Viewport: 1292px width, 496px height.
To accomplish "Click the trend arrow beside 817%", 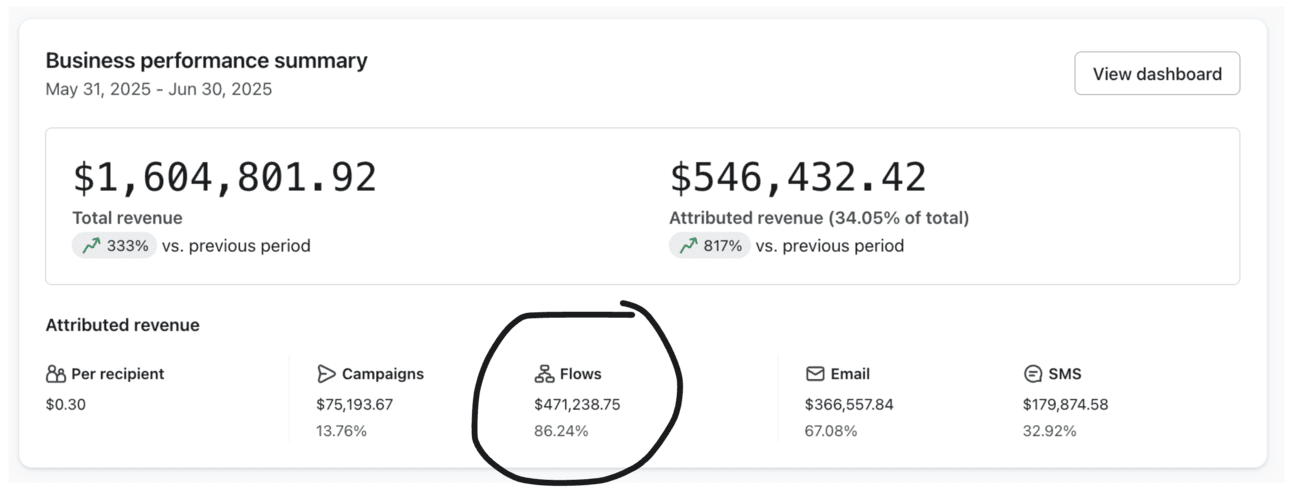I will [x=688, y=246].
